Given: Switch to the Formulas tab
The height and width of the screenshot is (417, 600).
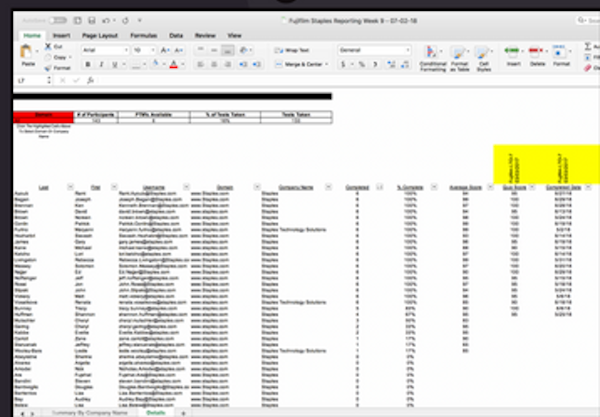Looking at the screenshot, I should [143, 36].
